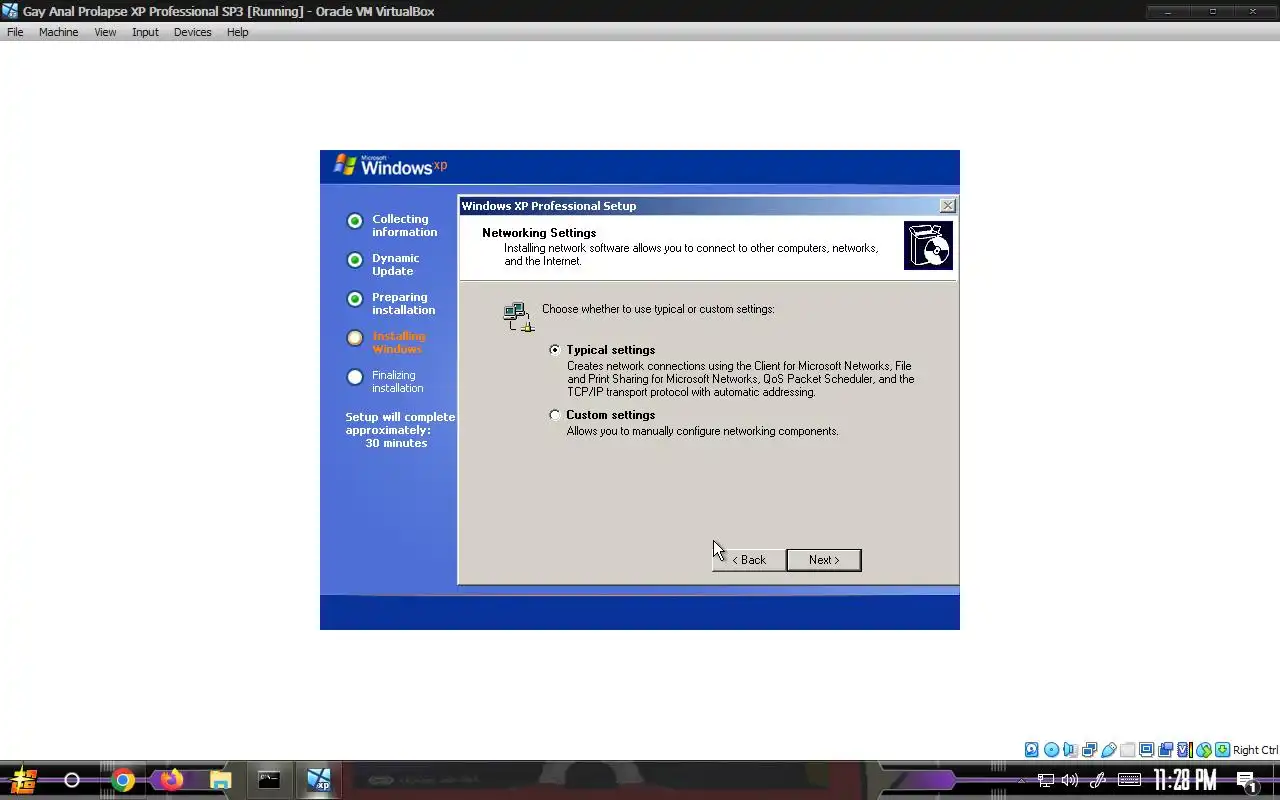
Task: Open the Machine menu
Action: 58,32
